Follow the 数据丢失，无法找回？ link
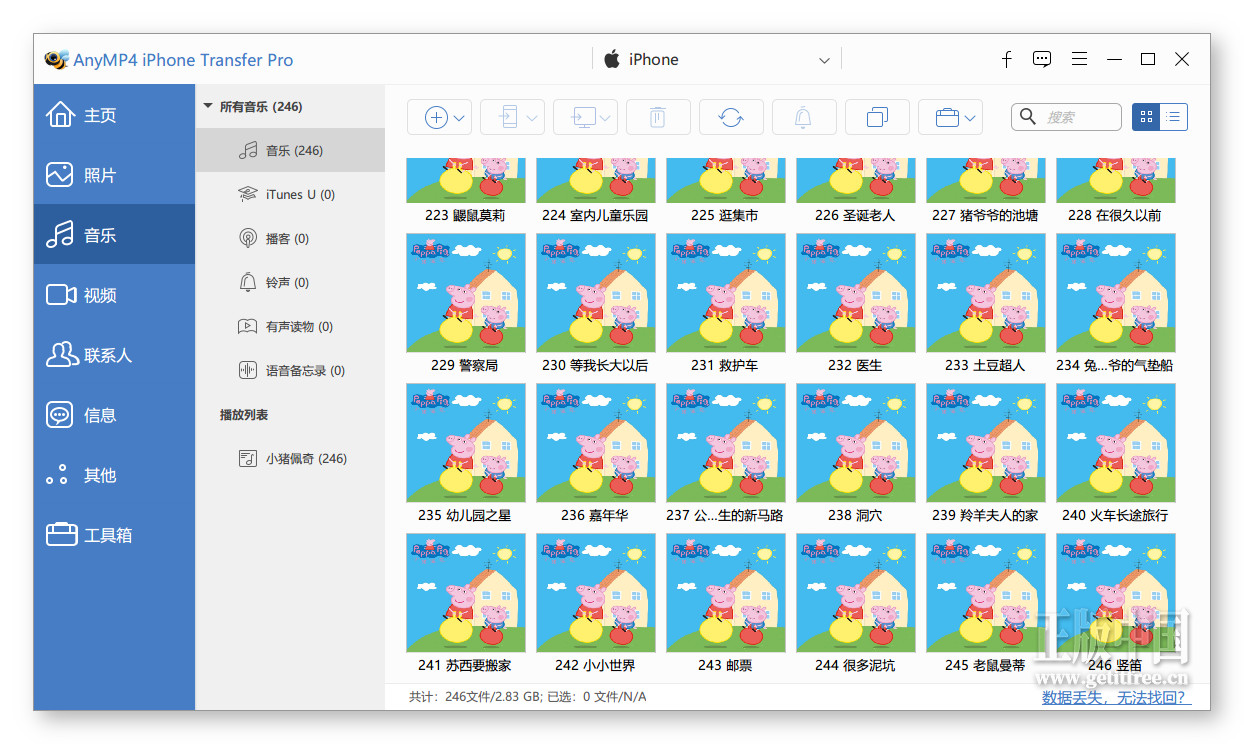The width and height of the screenshot is (1244, 744). click(x=1116, y=697)
